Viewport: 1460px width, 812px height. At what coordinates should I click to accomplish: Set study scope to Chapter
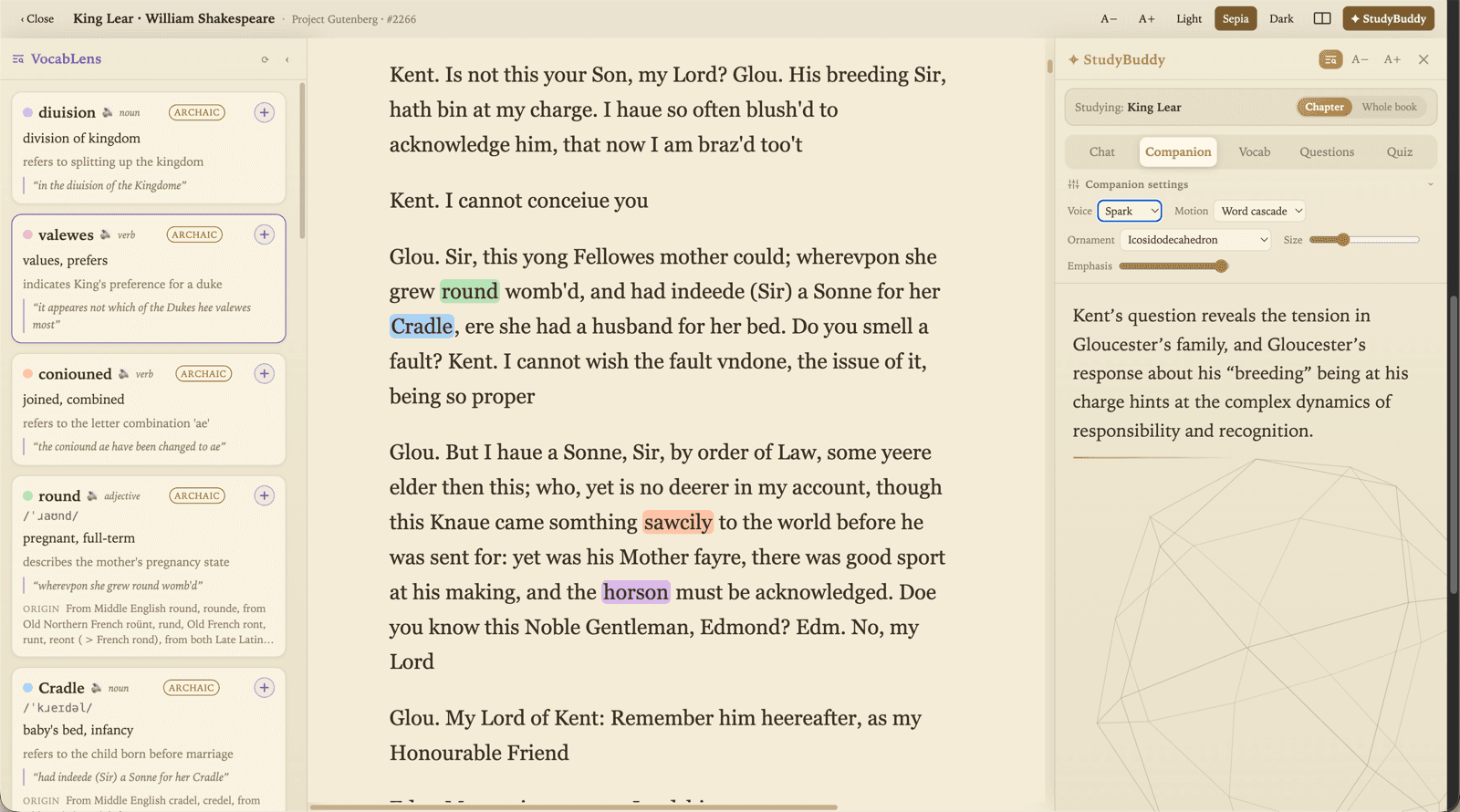pos(1324,107)
